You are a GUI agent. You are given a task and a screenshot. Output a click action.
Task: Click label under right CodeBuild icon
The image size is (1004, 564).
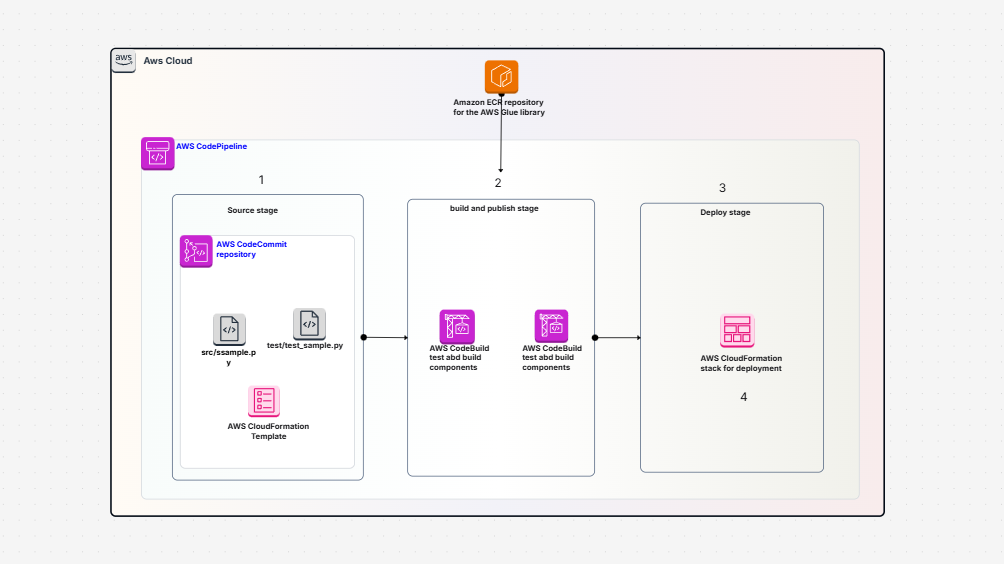click(x=552, y=358)
